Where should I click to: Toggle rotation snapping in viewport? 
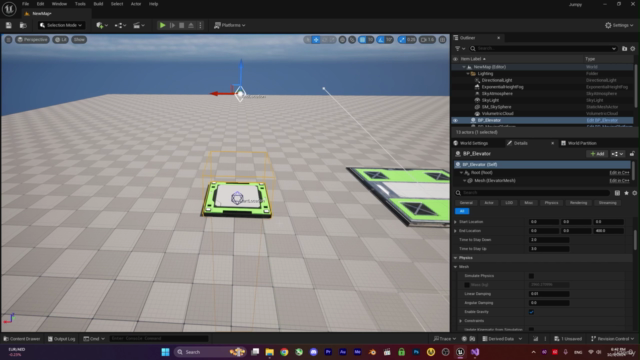(381, 40)
